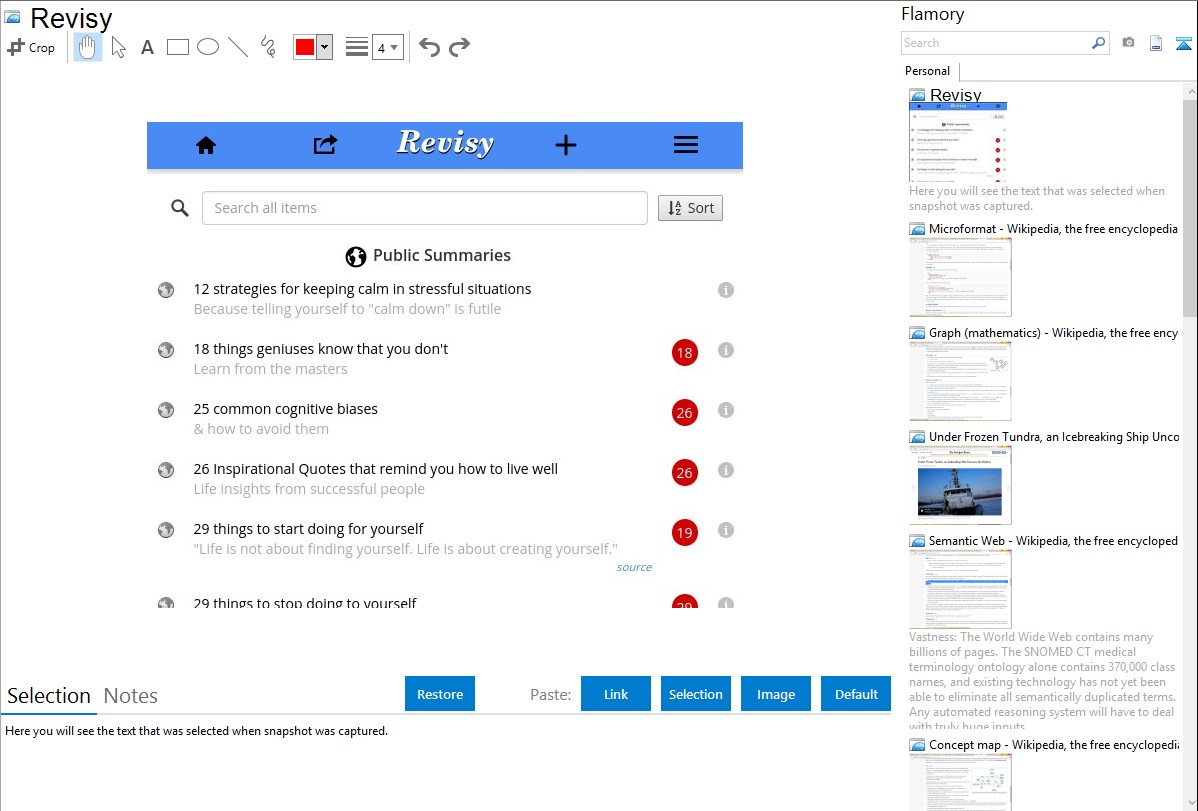The height and width of the screenshot is (811, 1198).
Task: Select the Personal tab
Action: pyautogui.click(x=928, y=71)
